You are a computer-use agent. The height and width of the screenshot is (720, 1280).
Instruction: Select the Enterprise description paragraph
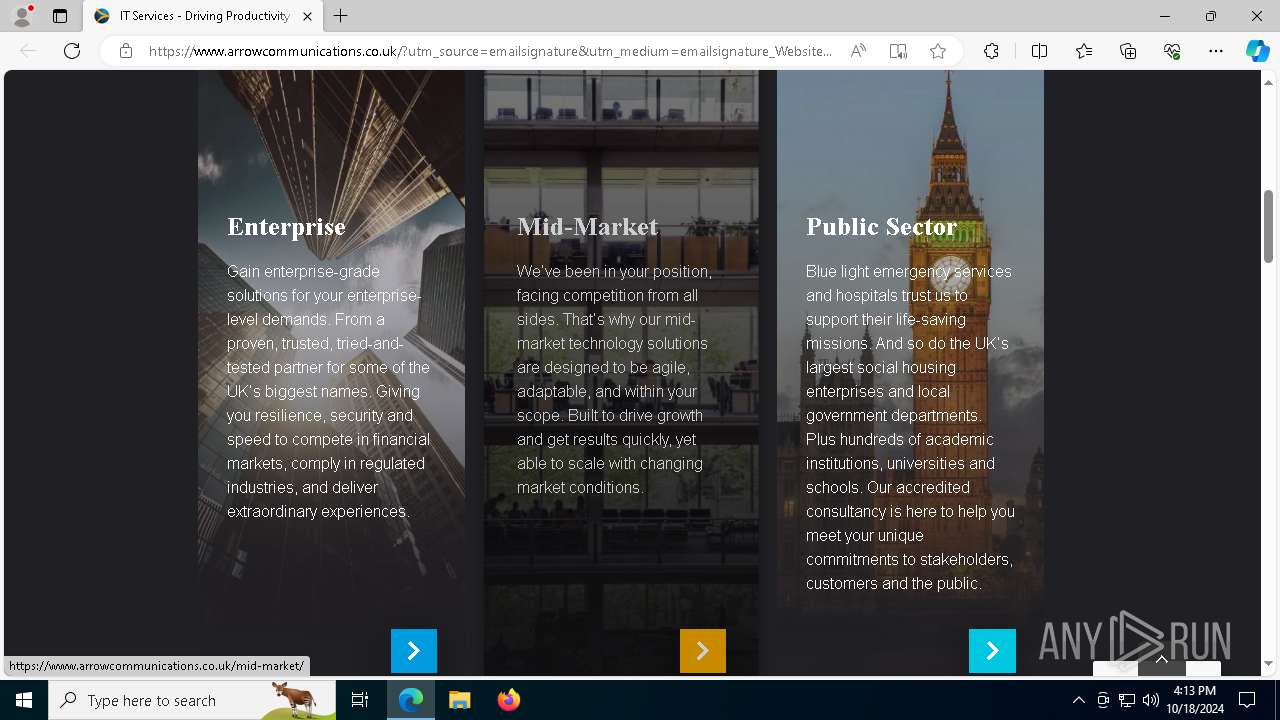click(x=329, y=391)
